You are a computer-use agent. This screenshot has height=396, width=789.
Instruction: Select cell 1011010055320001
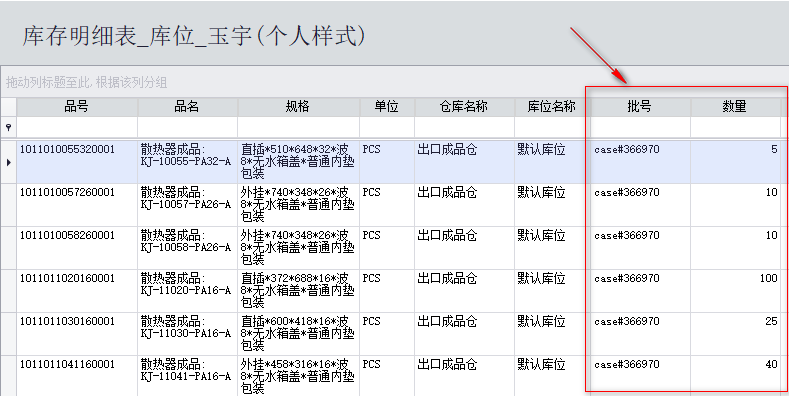tap(77, 162)
